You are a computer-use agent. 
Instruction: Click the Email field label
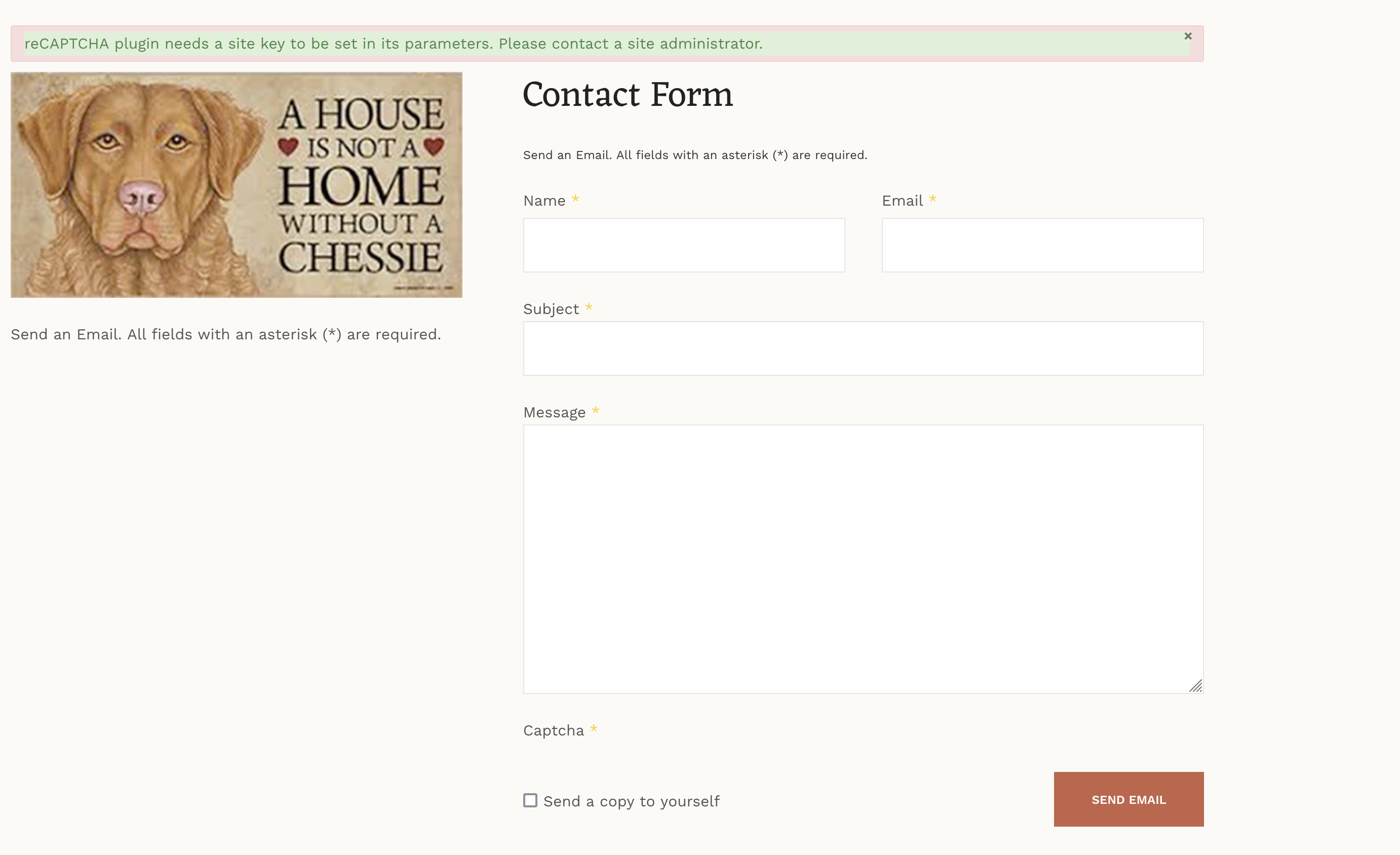pyautogui.click(x=902, y=201)
